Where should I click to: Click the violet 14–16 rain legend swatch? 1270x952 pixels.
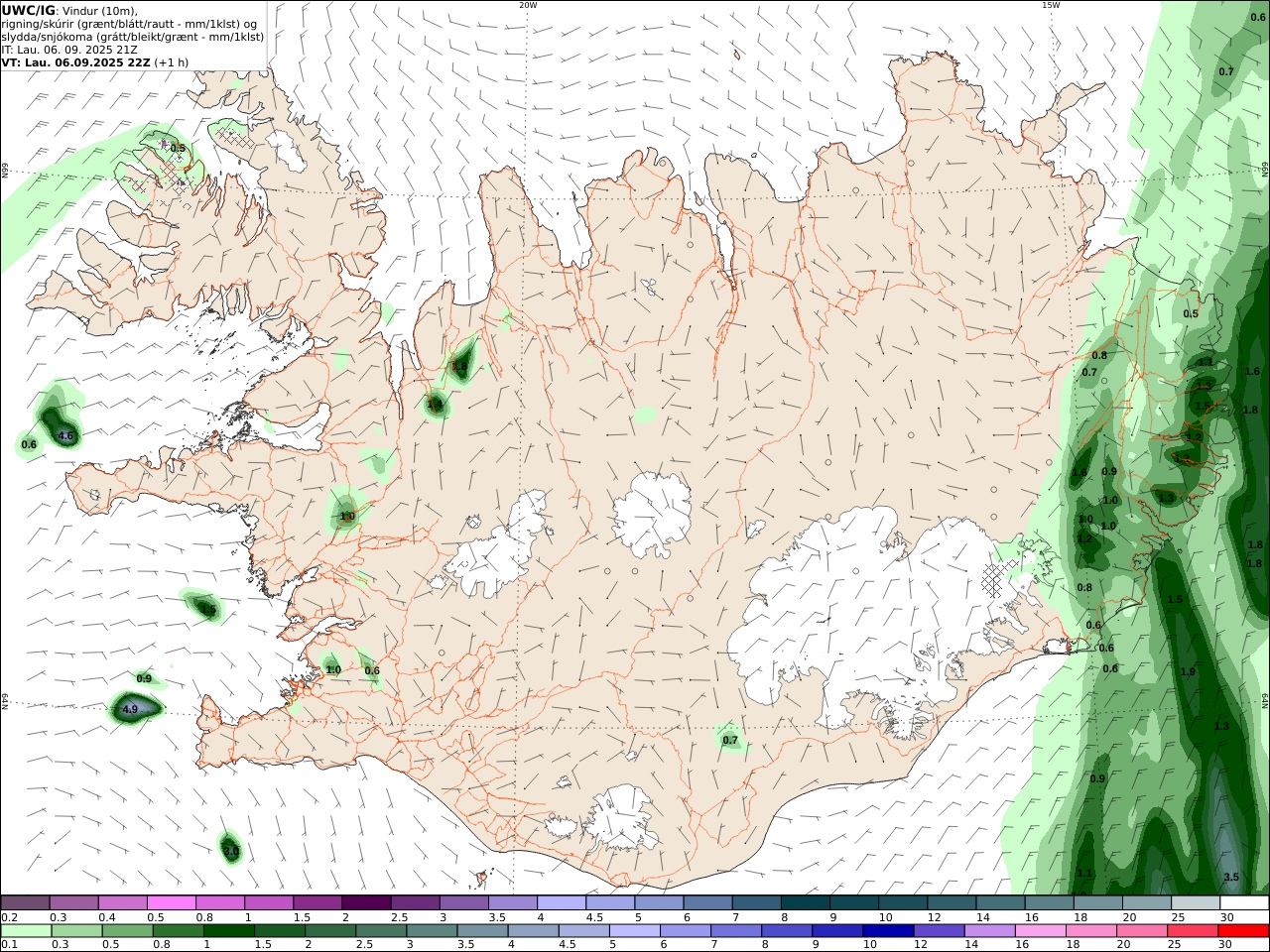[x=990, y=931]
